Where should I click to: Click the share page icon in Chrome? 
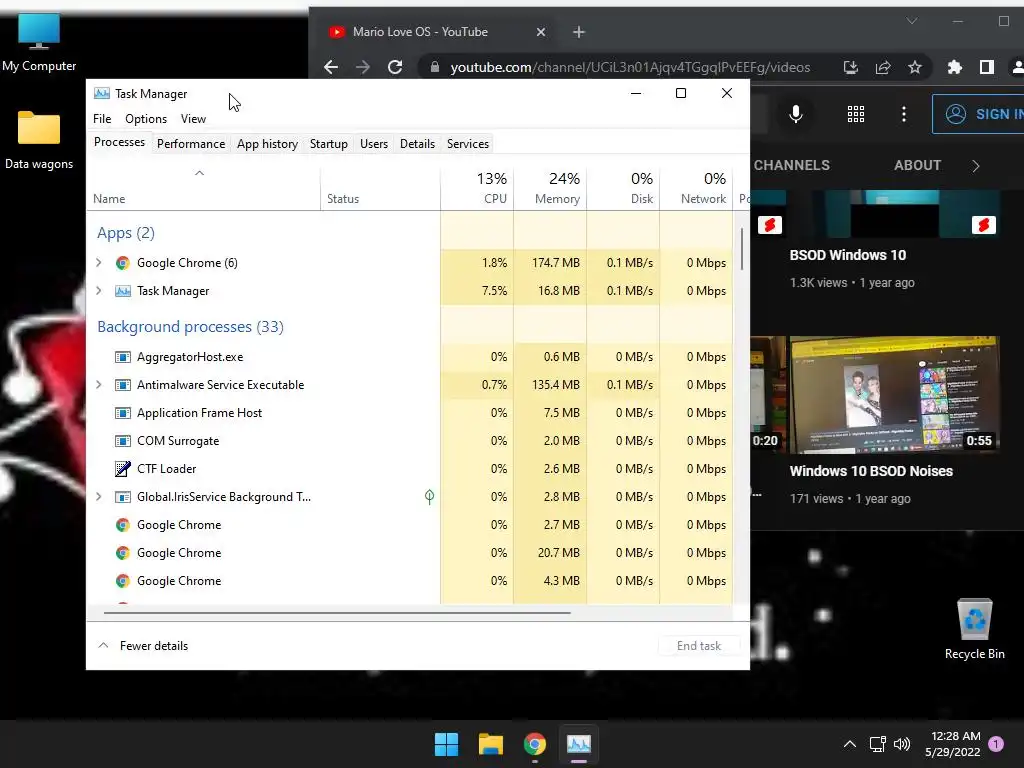click(883, 67)
